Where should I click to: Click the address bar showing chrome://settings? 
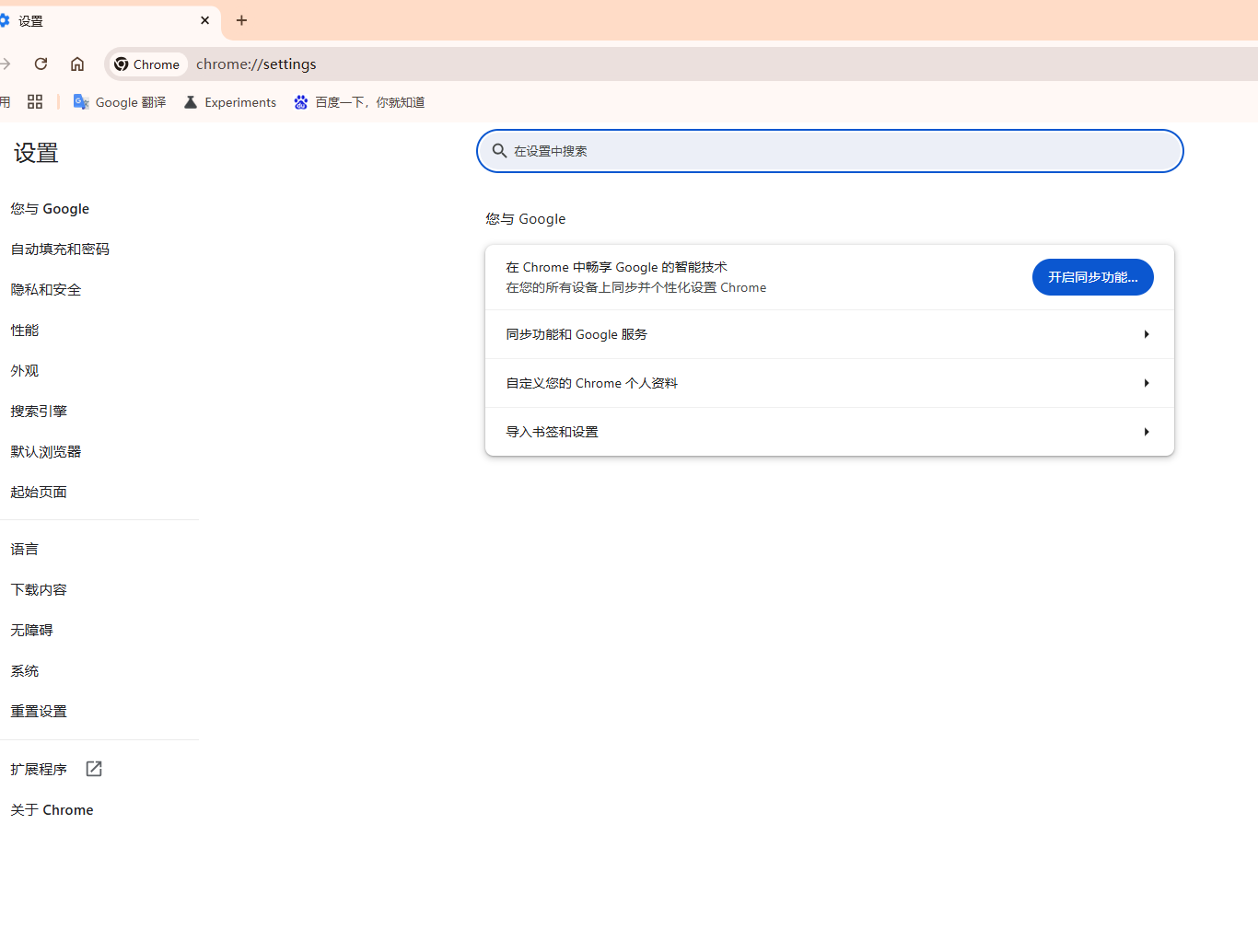[x=256, y=64]
